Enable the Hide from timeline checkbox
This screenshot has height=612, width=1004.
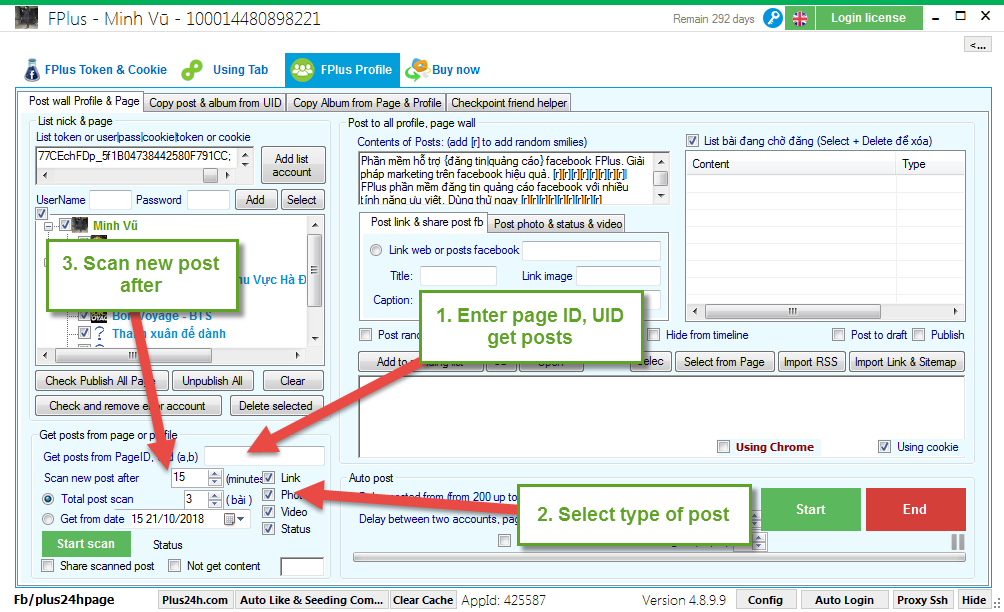tap(654, 335)
